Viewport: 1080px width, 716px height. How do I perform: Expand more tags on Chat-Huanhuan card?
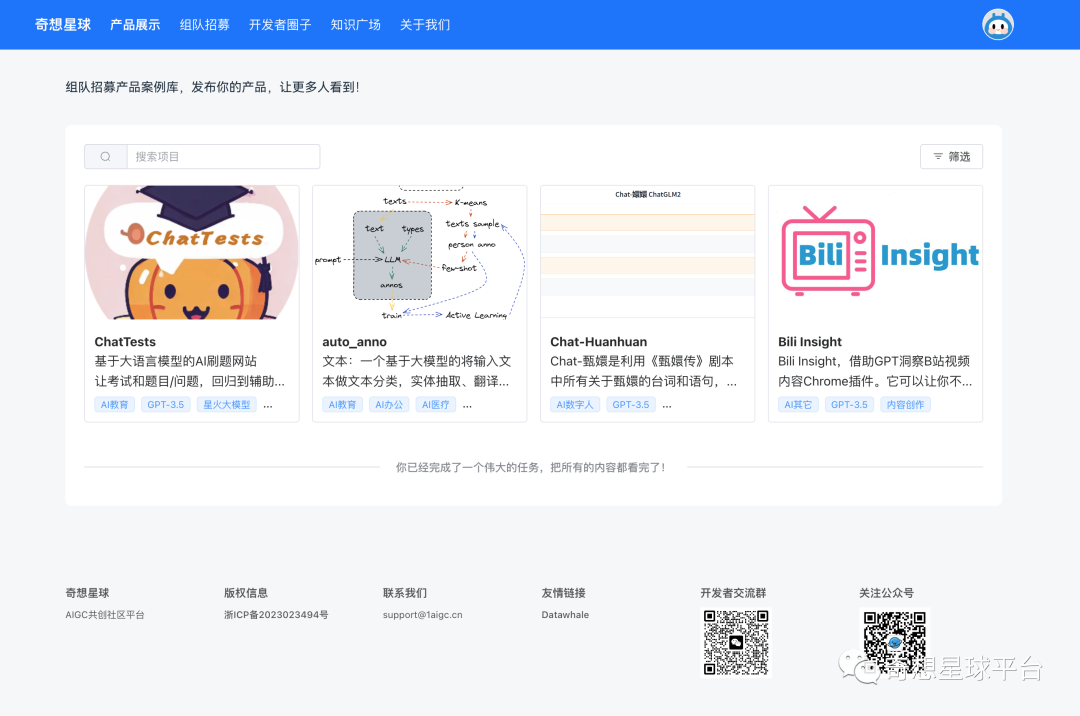pos(667,406)
